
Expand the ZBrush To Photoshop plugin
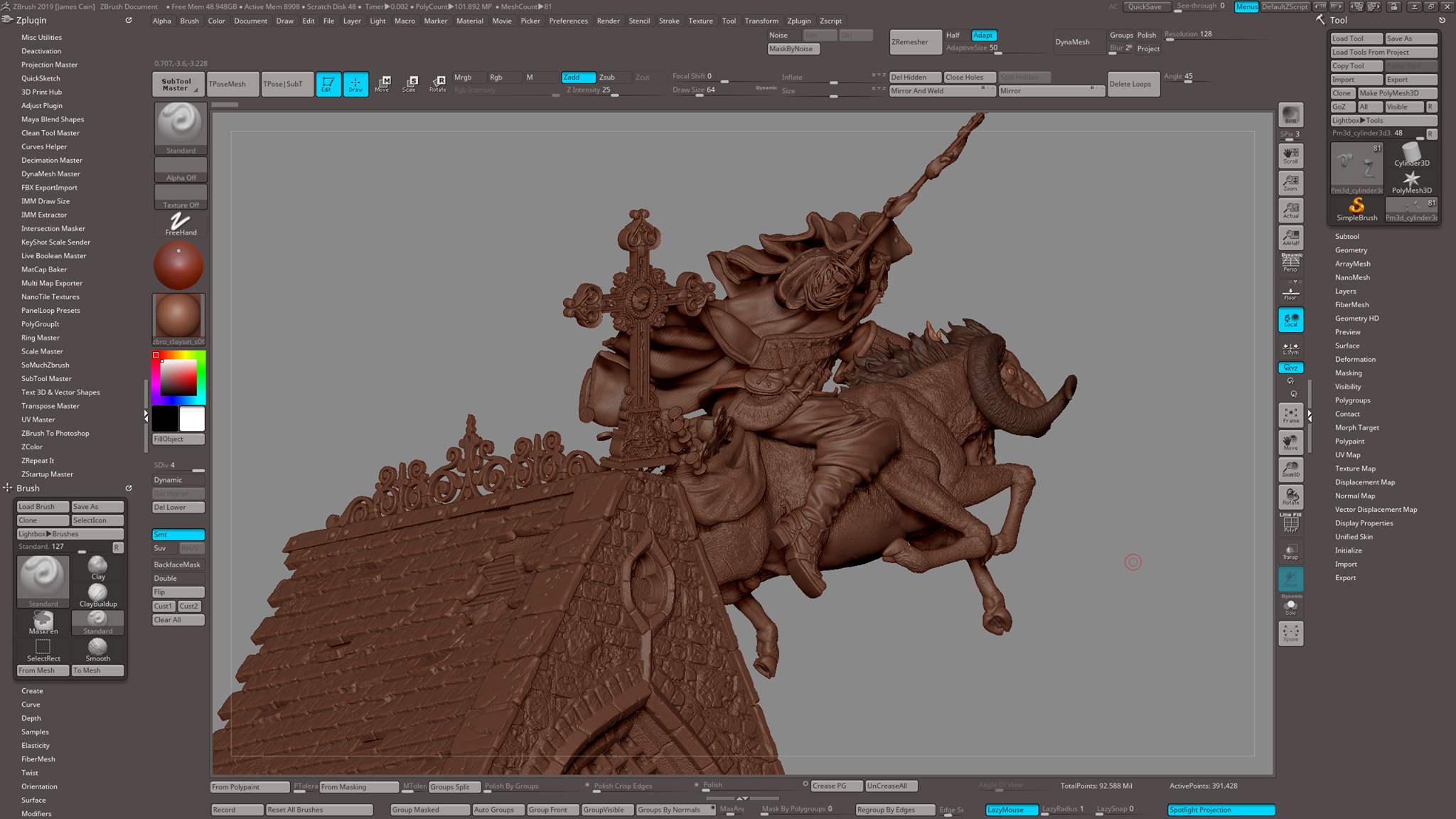point(55,433)
